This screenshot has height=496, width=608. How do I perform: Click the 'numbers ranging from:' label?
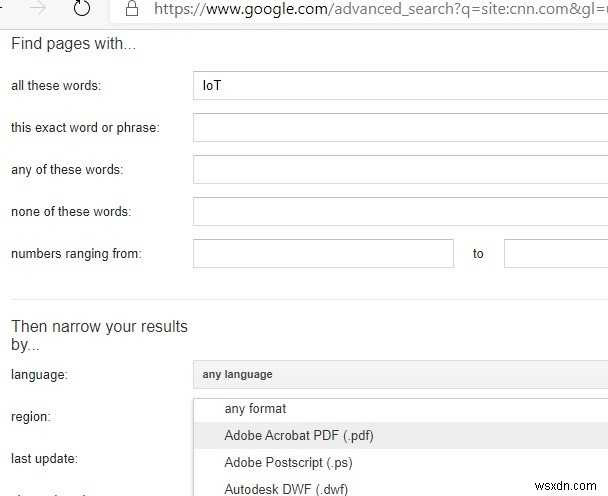click(76, 254)
